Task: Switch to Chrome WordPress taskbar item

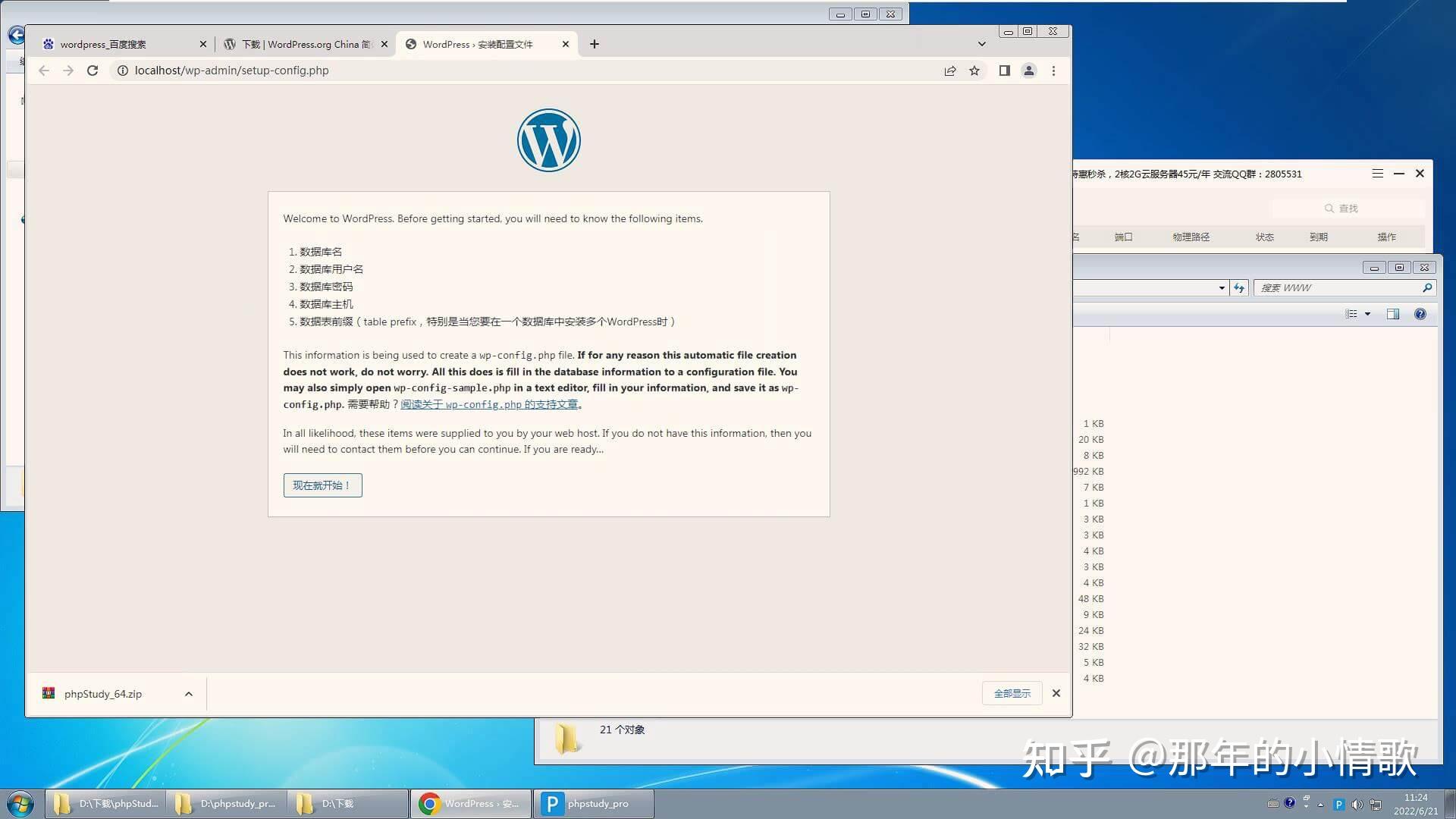Action: coord(471,804)
